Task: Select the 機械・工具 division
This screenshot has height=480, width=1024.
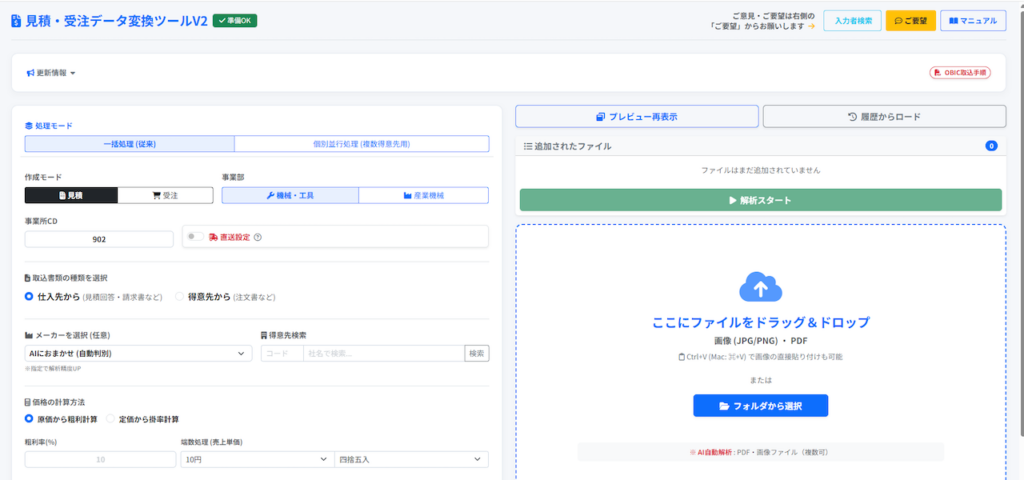Action: 290,195
